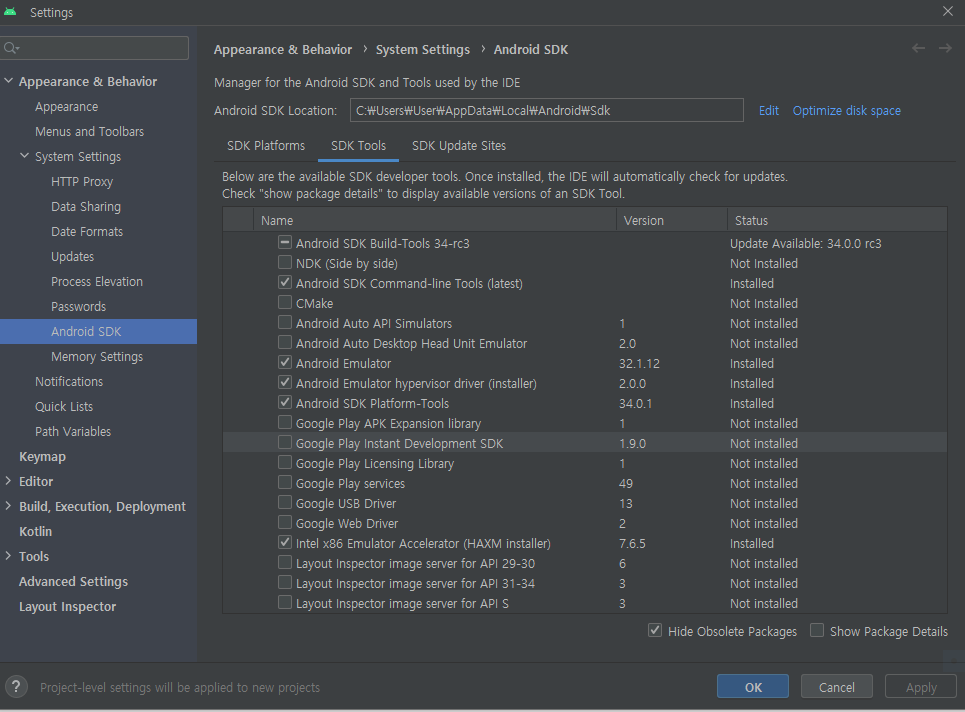Click the Cancel button
This screenshot has height=712, width=965.
[x=836, y=686]
